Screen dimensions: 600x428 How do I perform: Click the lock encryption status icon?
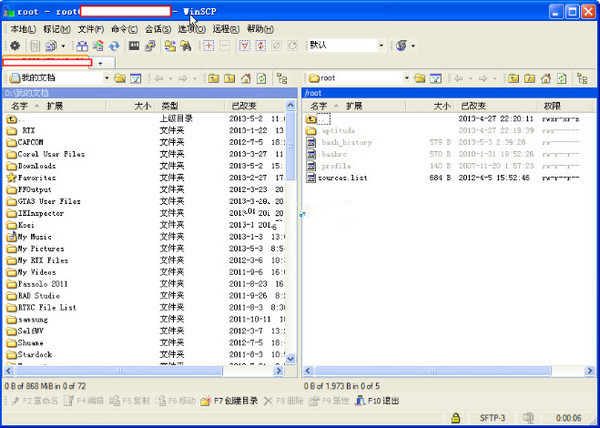click(455, 418)
